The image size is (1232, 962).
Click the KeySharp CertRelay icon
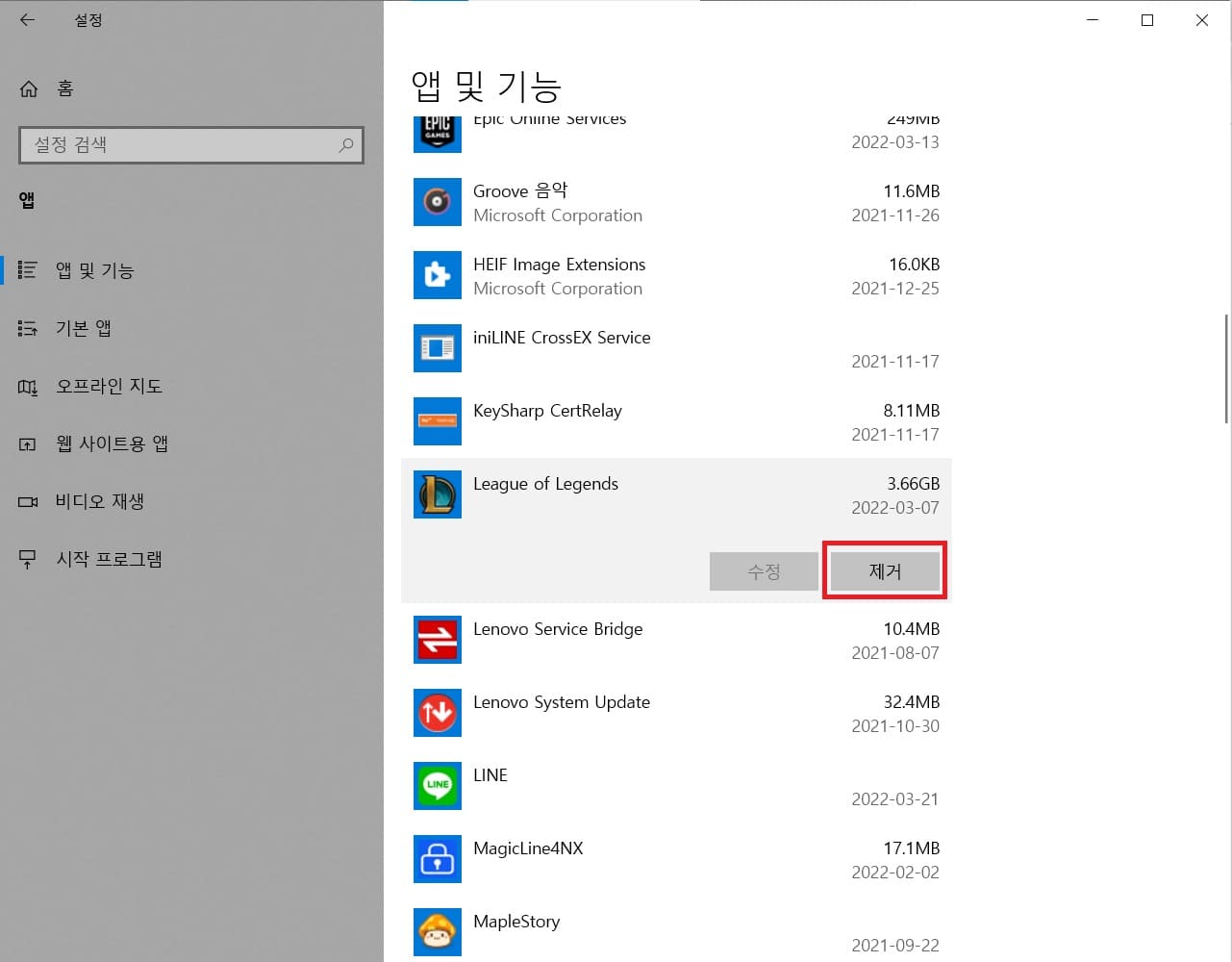click(x=438, y=421)
